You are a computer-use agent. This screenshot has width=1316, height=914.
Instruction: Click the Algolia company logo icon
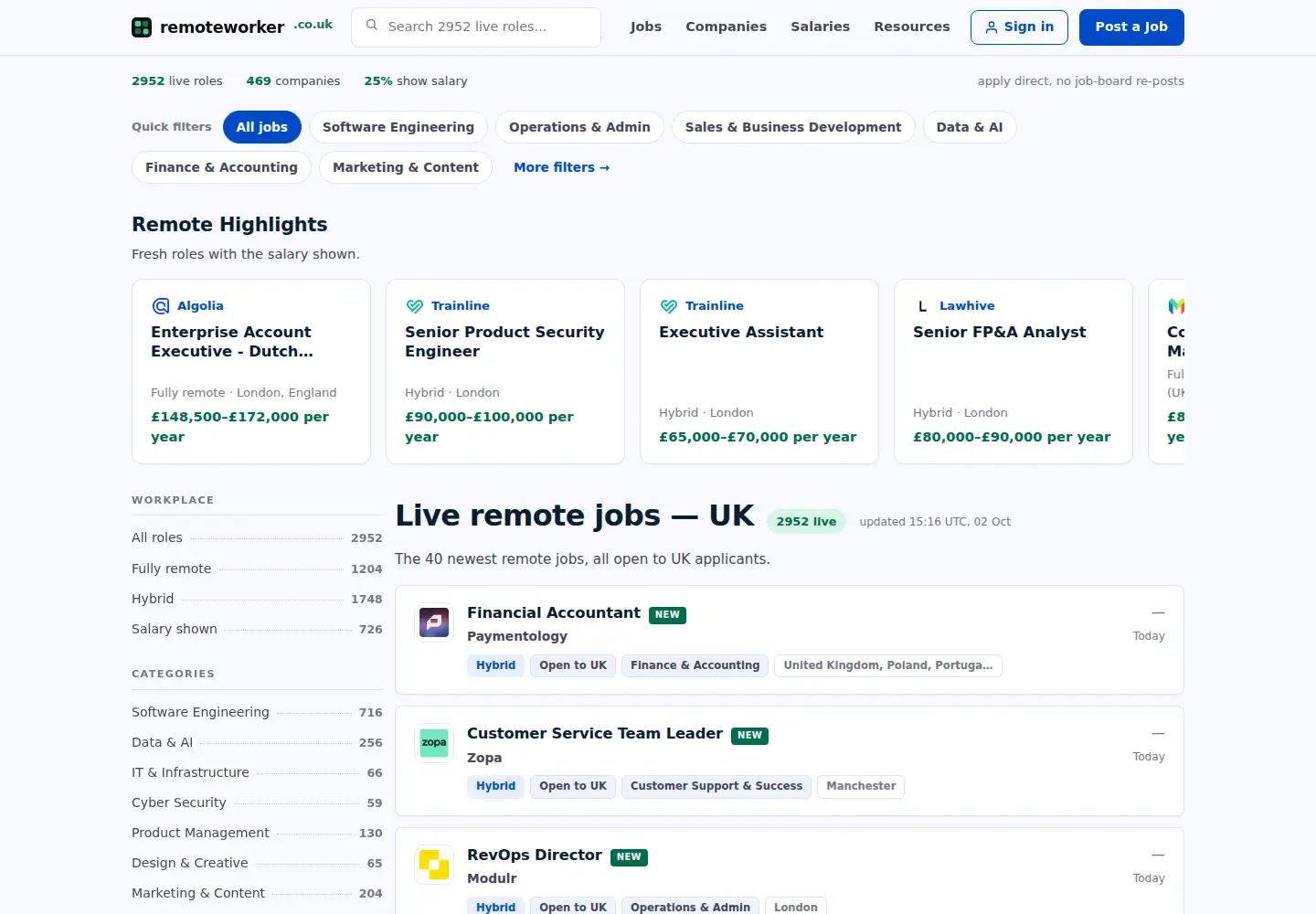click(x=161, y=306)
